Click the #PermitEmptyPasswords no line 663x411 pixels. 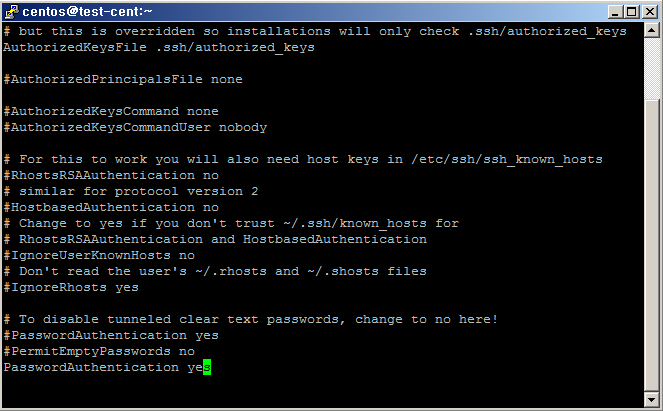pyautogui.click(x=99, y=351)
